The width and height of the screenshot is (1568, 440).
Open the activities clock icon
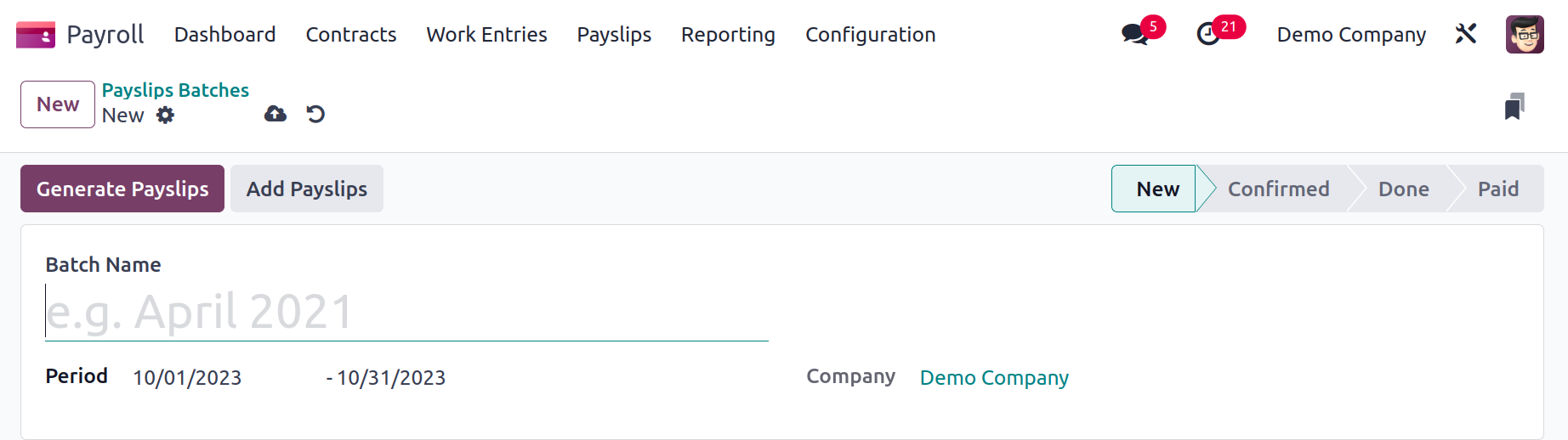pos(1208,34)
